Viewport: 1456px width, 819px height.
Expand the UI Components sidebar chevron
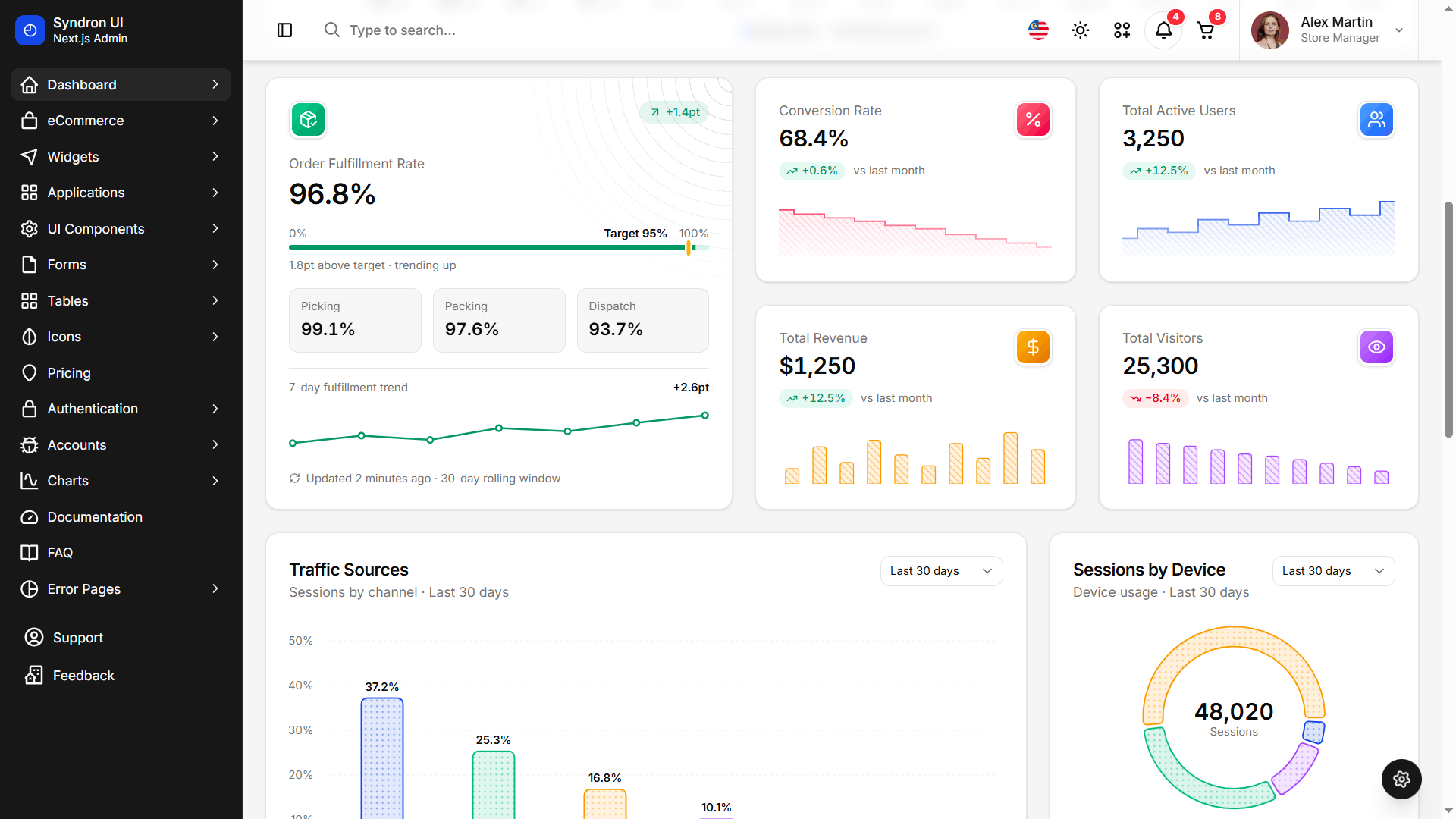[215, 229]
